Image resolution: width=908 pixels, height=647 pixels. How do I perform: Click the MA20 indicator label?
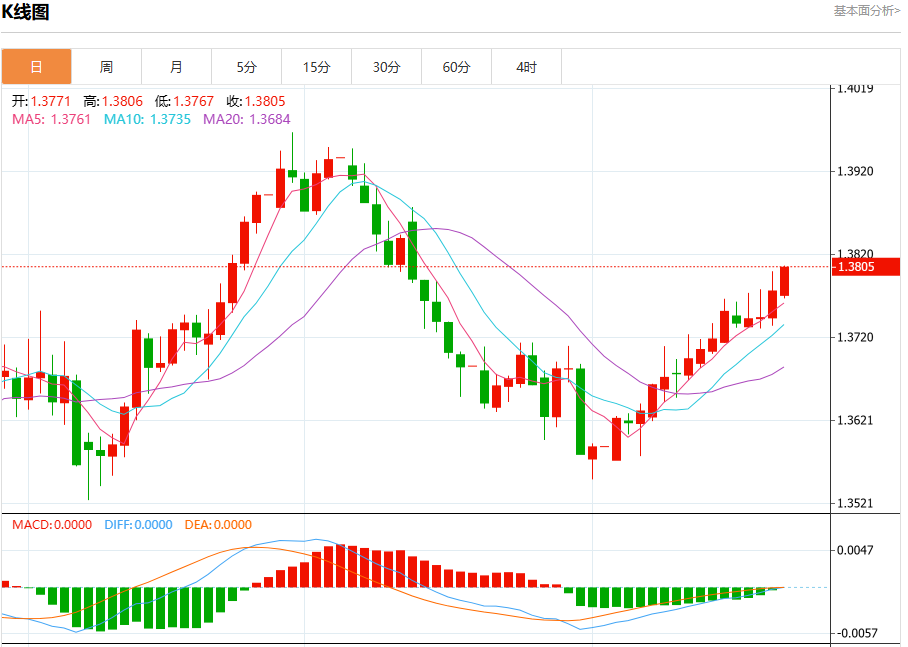pyautogui.click(x=247, y=119)
